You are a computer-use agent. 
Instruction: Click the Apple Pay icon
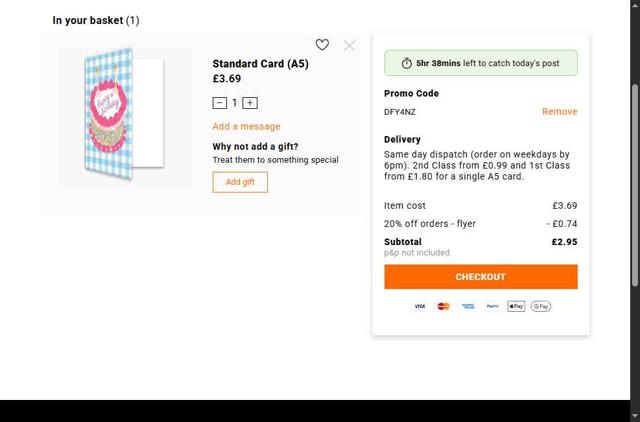point(516,306)
